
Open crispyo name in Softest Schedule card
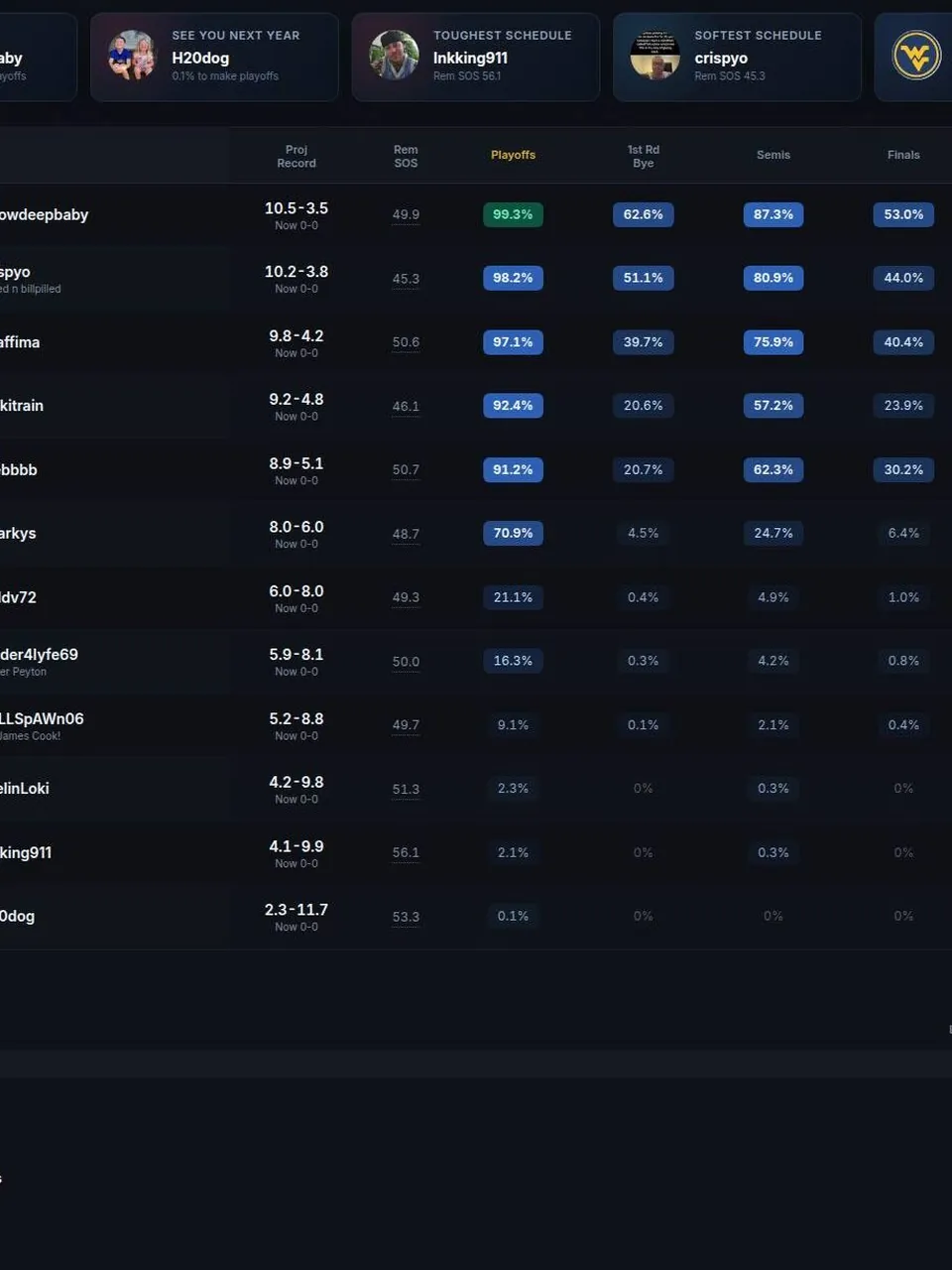tap(721, 58)
